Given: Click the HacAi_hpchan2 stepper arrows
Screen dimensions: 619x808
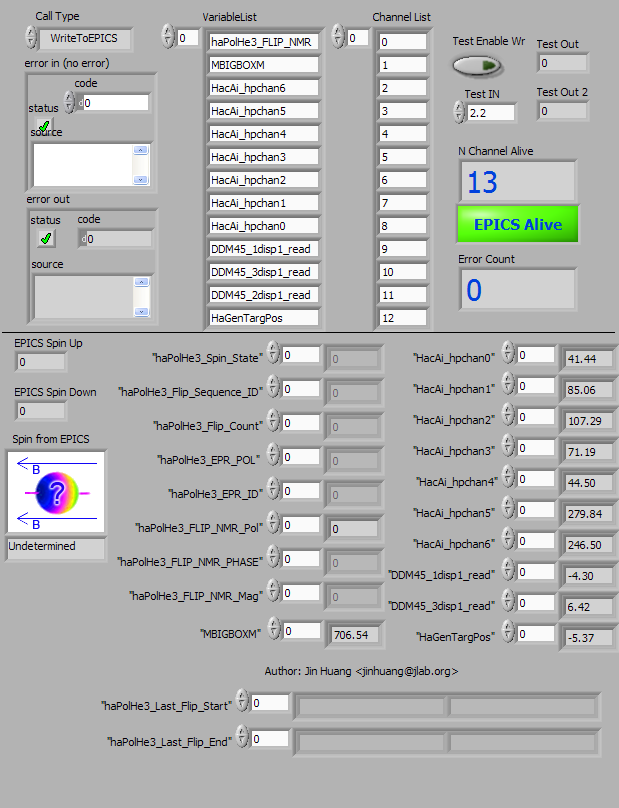Looking at the screenshot, I should click(x=508, y=416).
